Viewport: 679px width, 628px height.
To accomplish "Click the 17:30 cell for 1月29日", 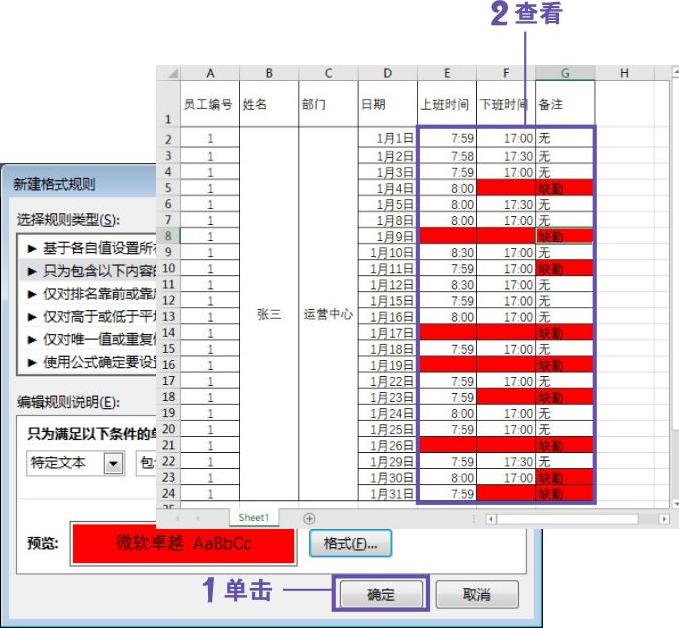I will point(506,462).
